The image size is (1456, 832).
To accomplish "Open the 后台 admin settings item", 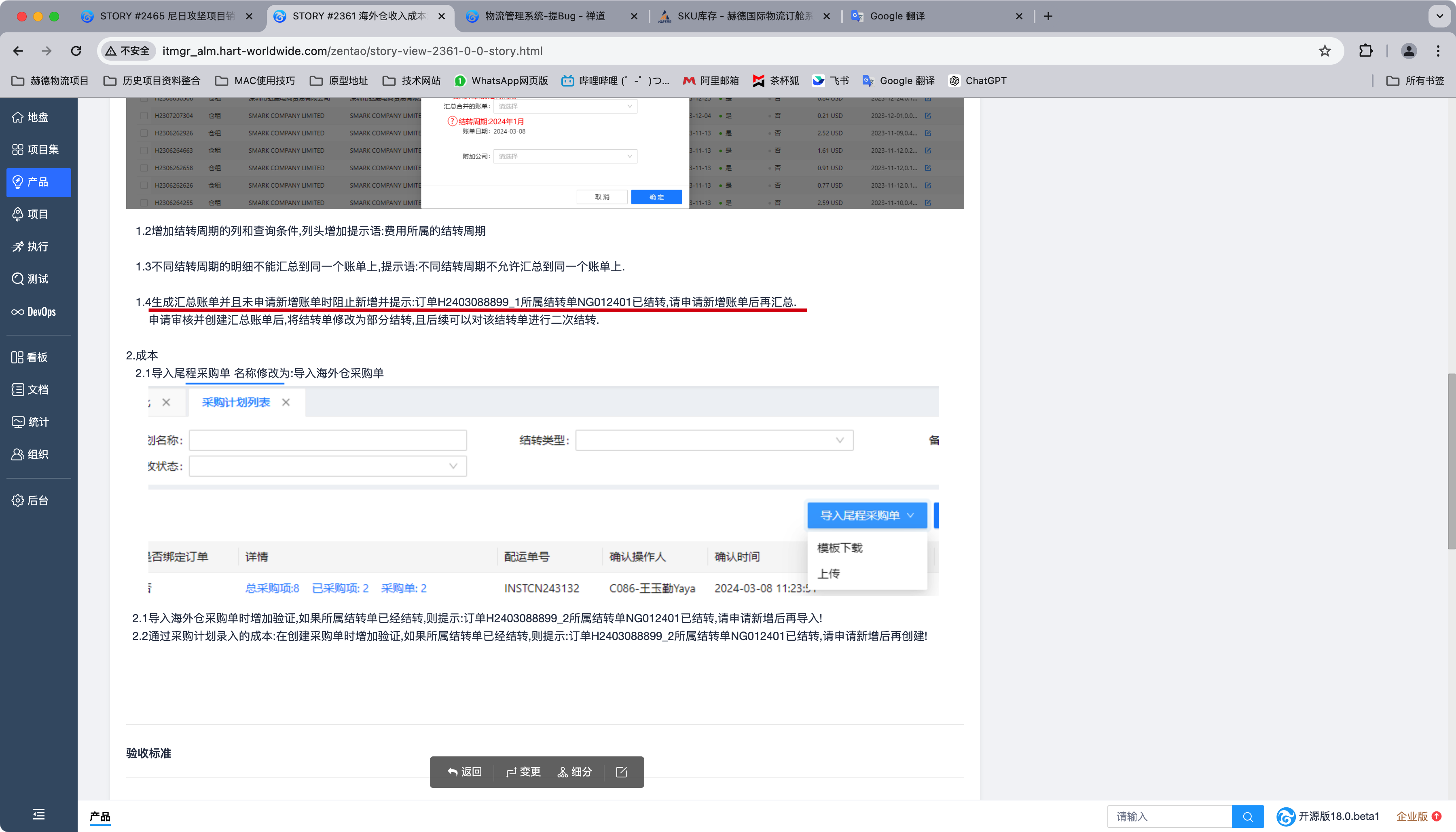I will click(30, 500).
